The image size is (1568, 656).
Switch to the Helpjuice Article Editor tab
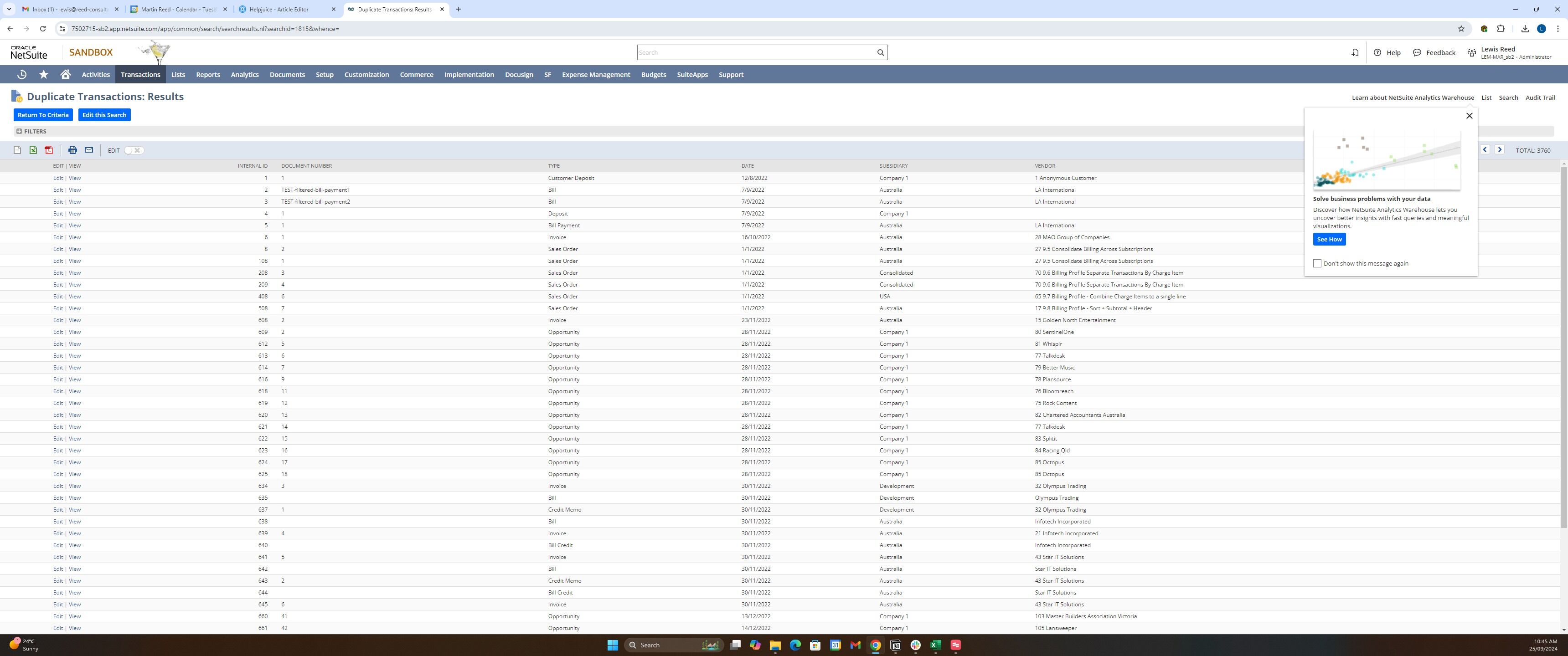[279, 9]
